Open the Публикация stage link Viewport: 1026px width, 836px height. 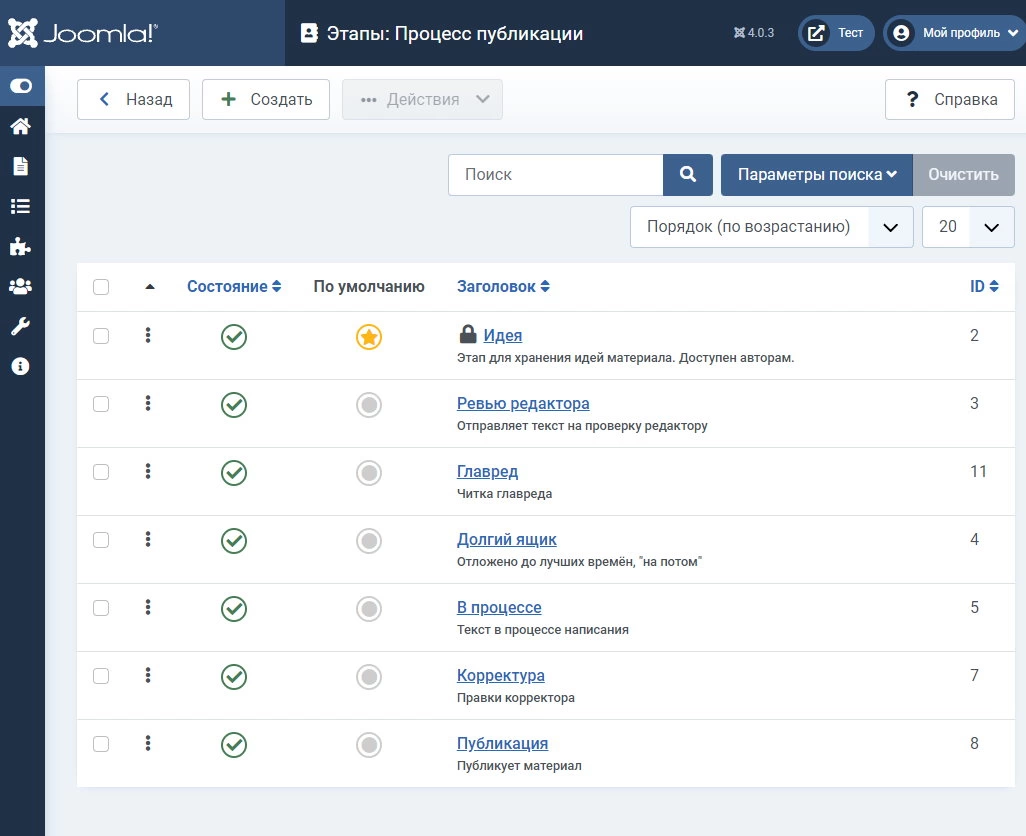click(x=503, y=744)
